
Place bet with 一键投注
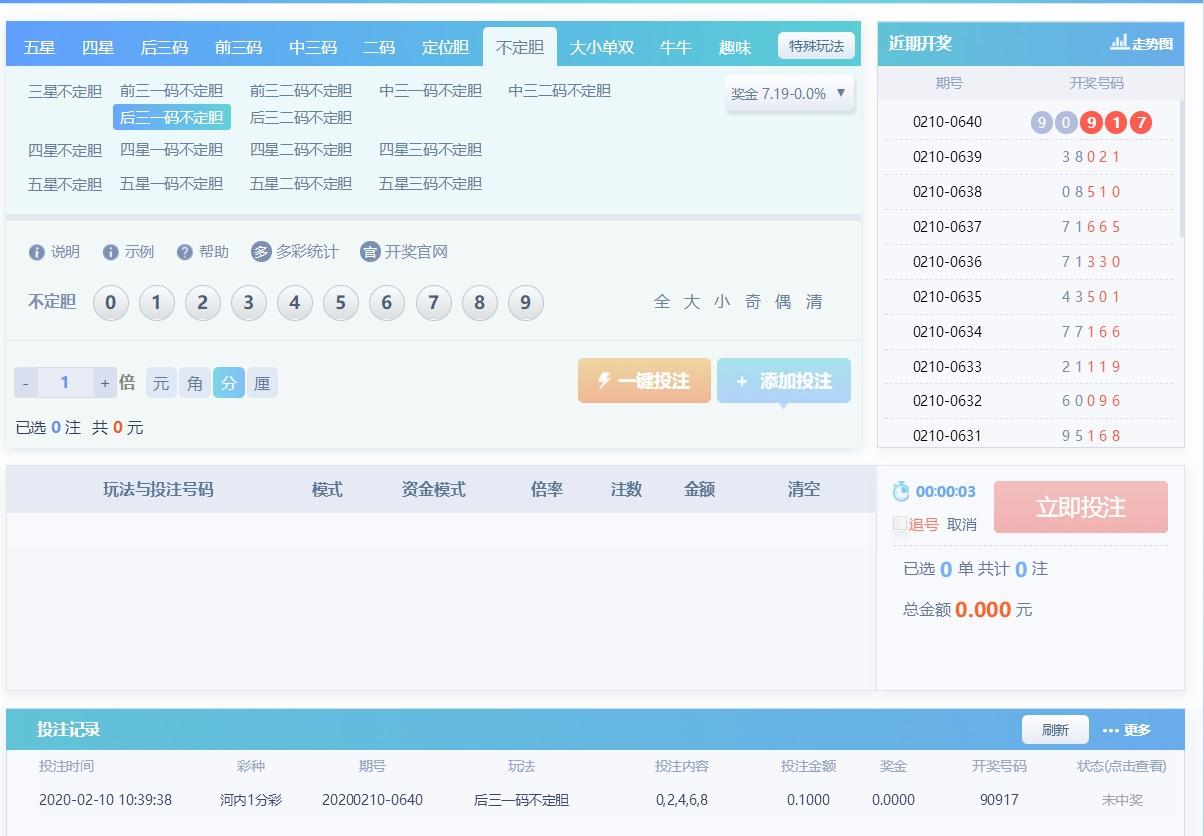coord(644,381)
